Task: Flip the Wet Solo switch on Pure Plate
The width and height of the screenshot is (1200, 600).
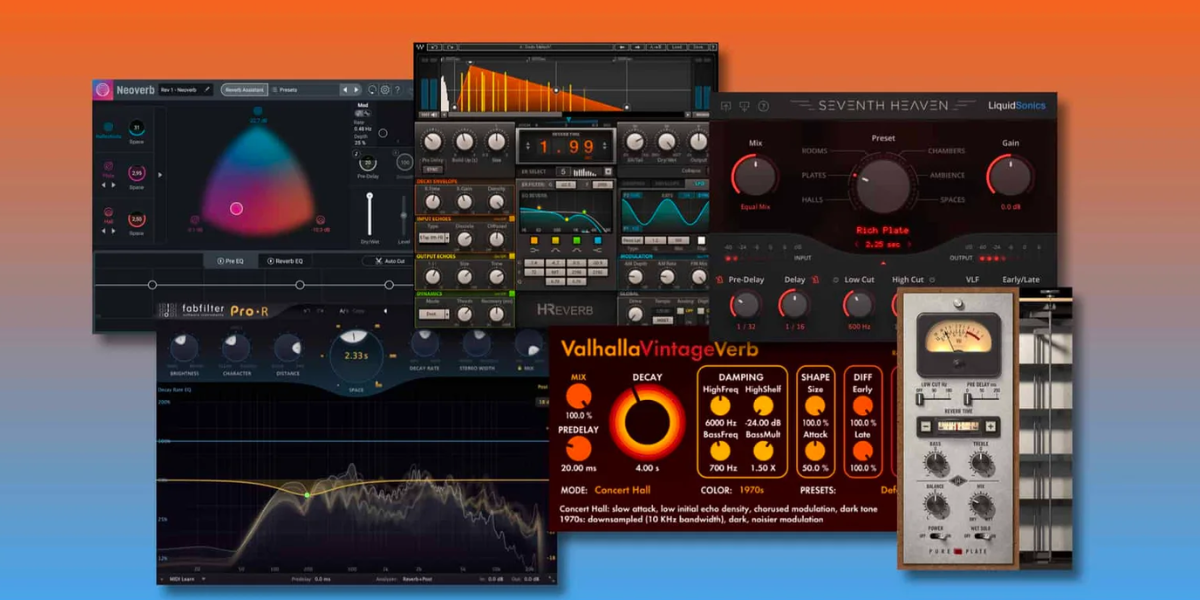Action: point(983,536)
